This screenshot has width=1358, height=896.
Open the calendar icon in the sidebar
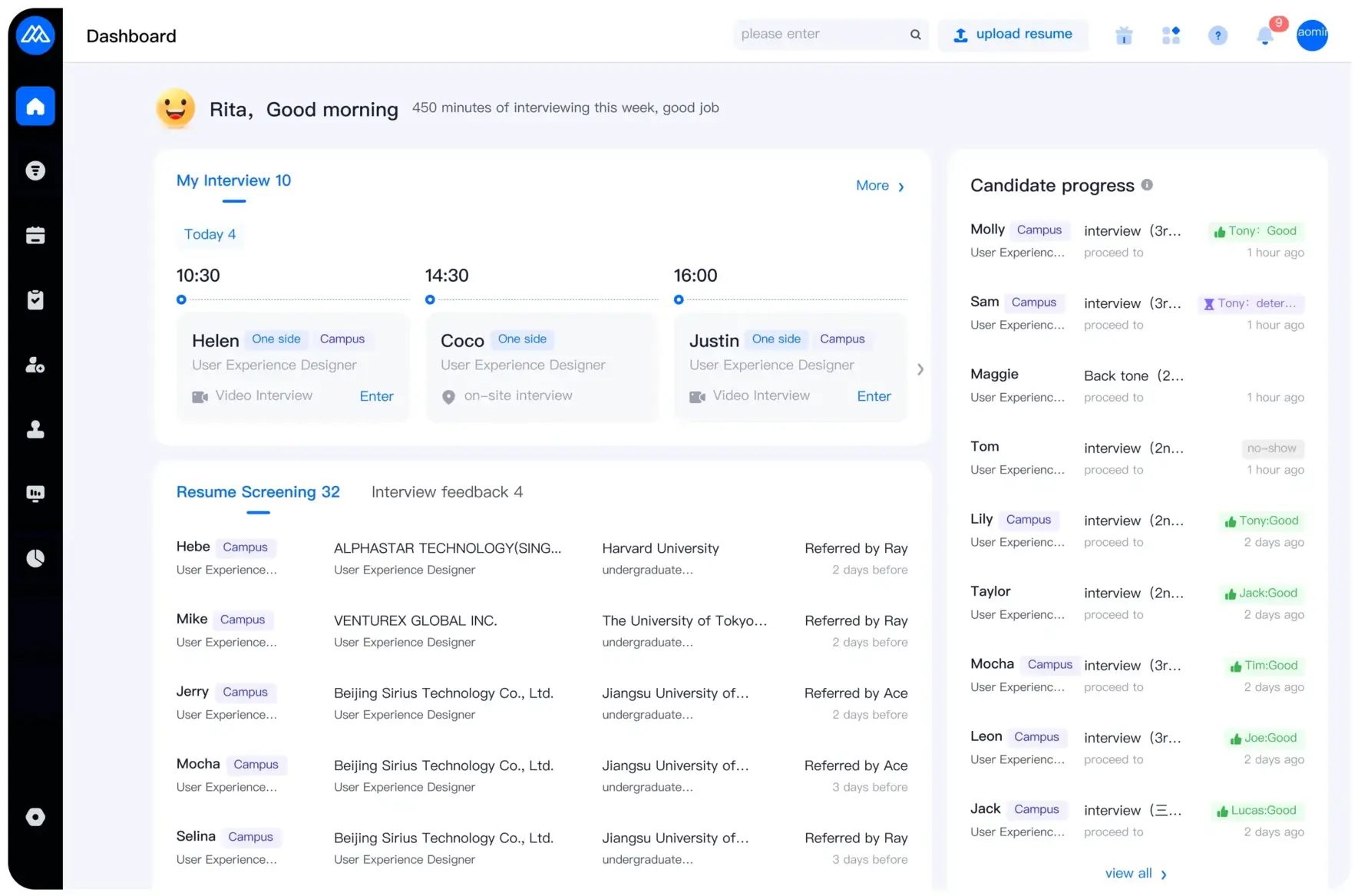(x=35, y=236)
